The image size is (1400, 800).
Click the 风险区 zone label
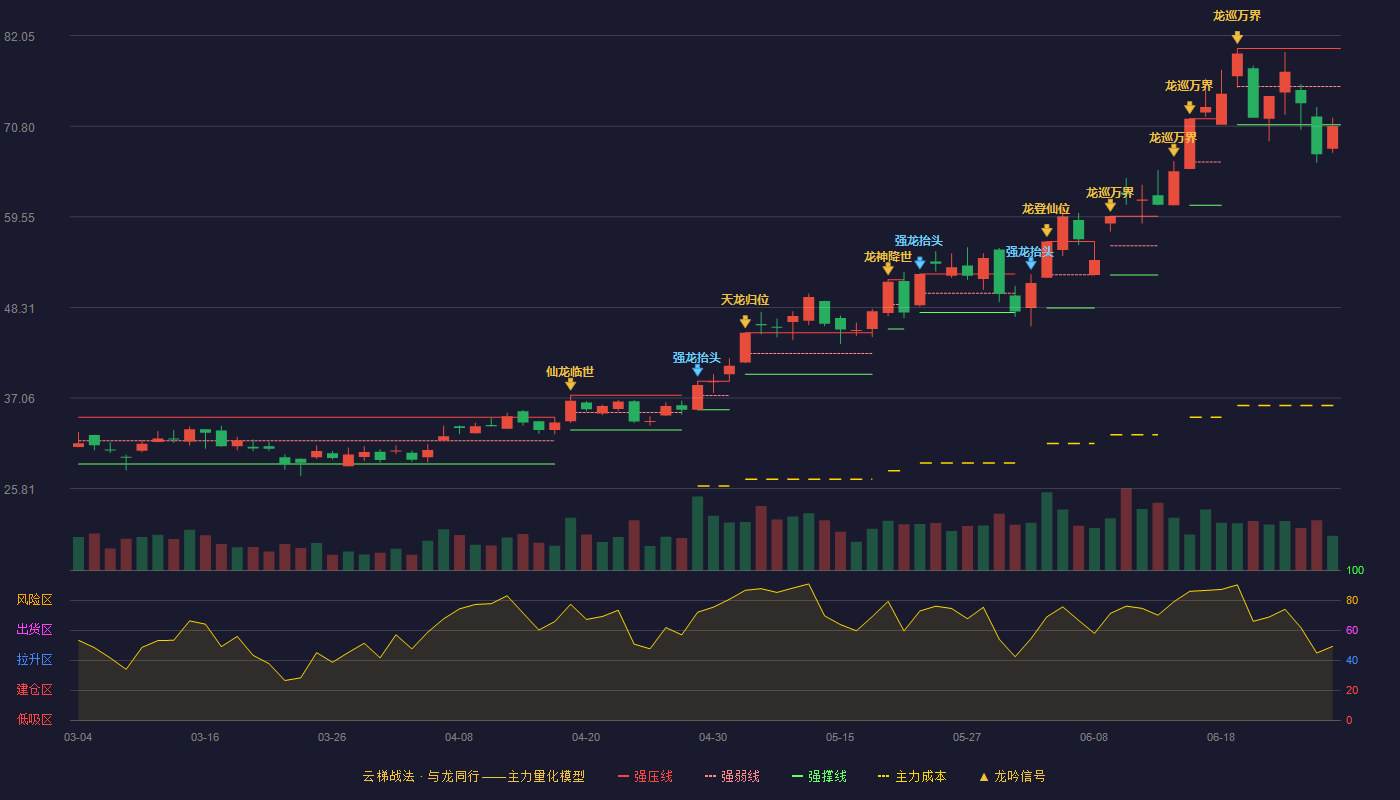coord(34,600)
